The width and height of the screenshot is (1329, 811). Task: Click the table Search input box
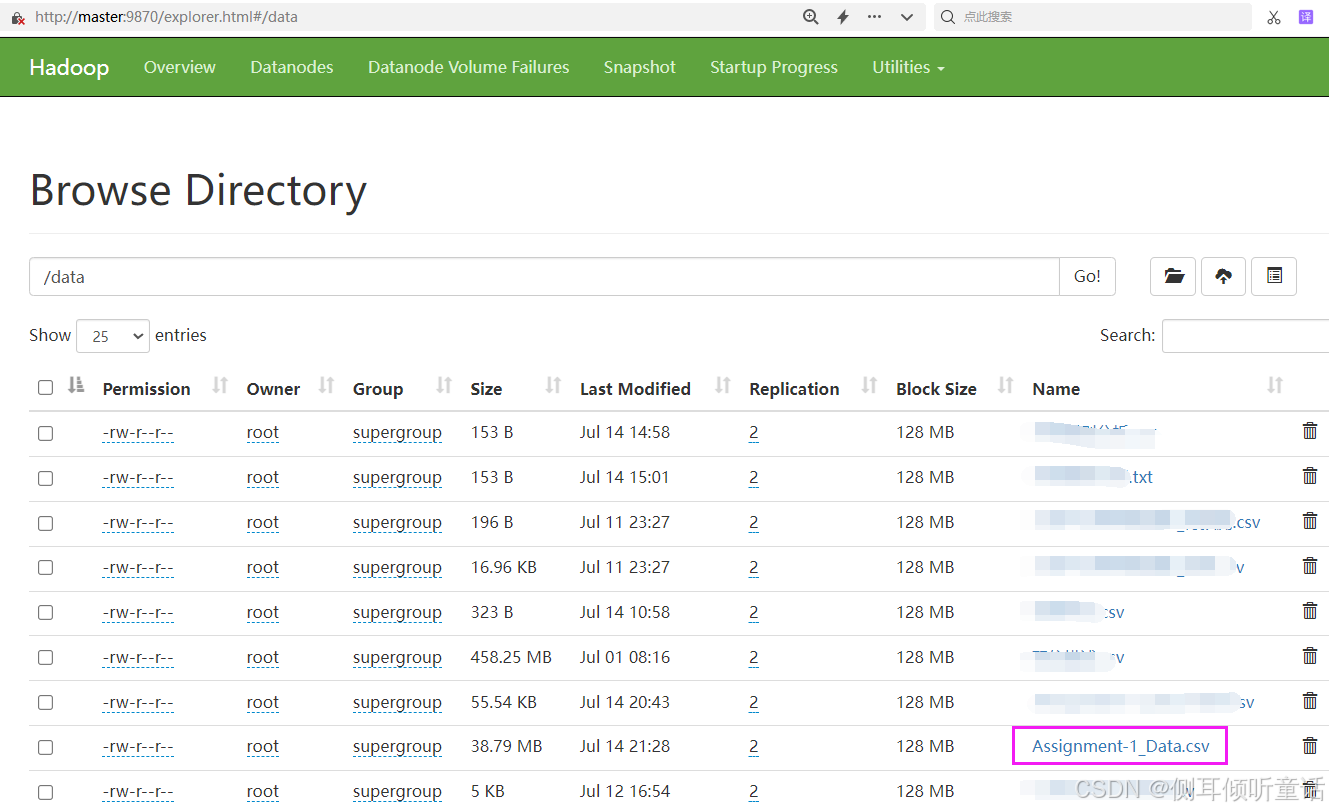[x=1245, y=336]
